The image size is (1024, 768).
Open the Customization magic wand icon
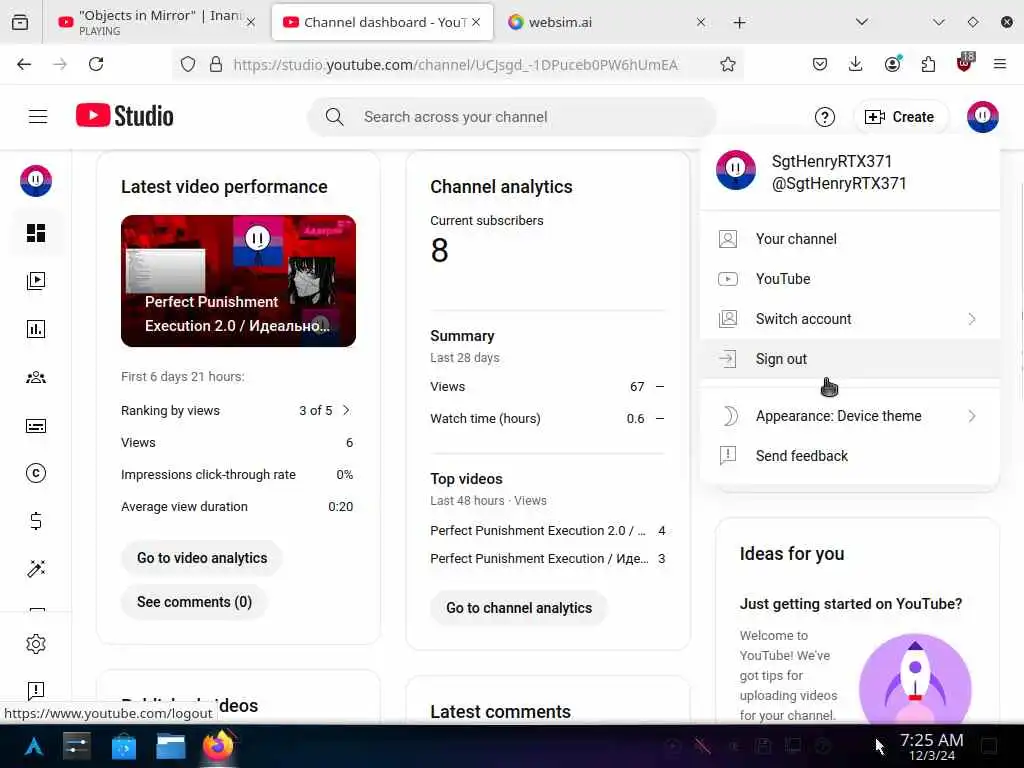36,569
